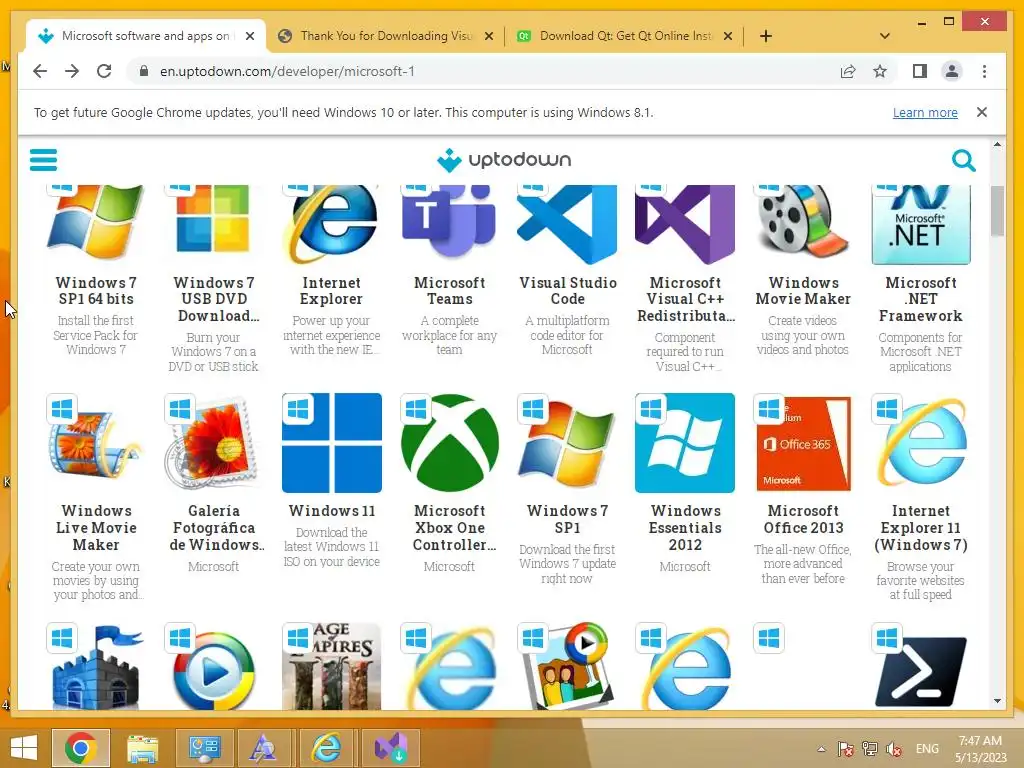This screenshot has height=768, width=1024.
Task: Bookmark this page with the star icon
Action: 880,71
